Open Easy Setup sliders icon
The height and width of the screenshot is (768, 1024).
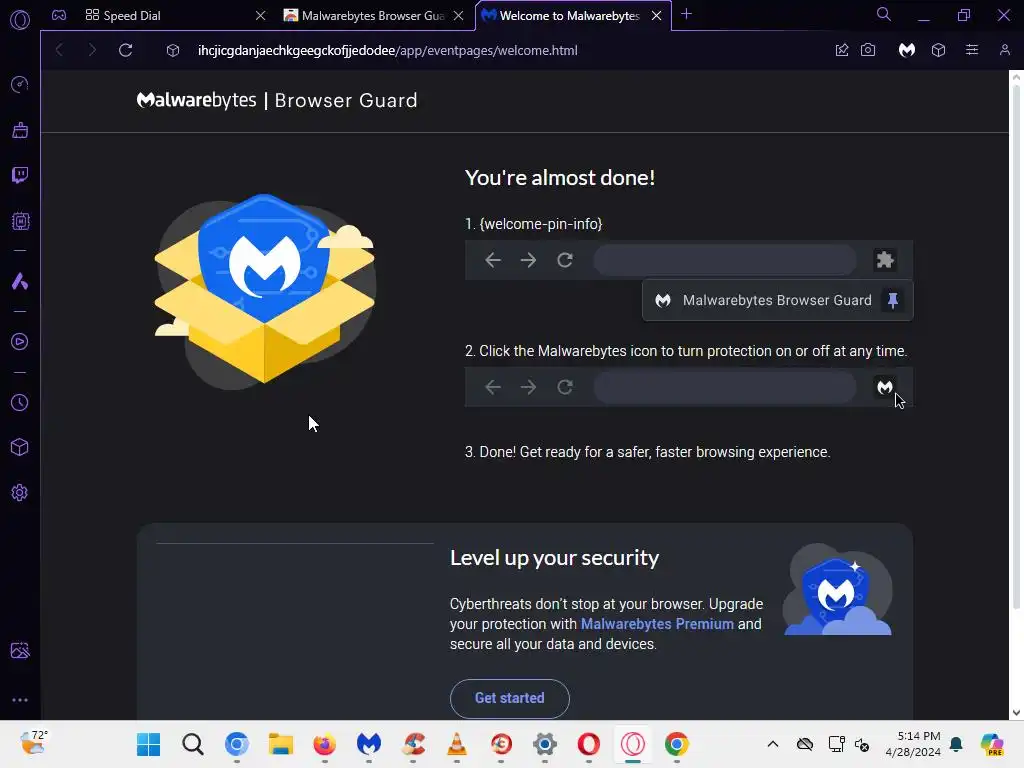tap(972, 50)
